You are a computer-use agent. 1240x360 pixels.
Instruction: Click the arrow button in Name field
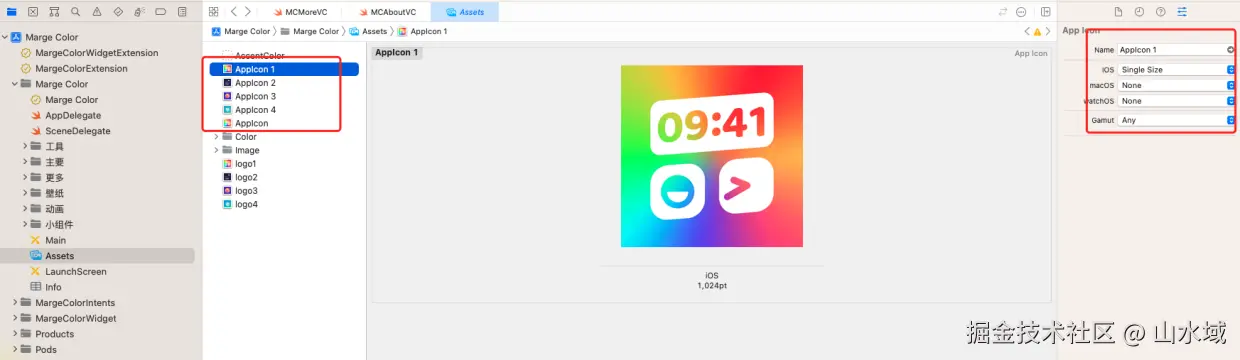click(1230, 49)
